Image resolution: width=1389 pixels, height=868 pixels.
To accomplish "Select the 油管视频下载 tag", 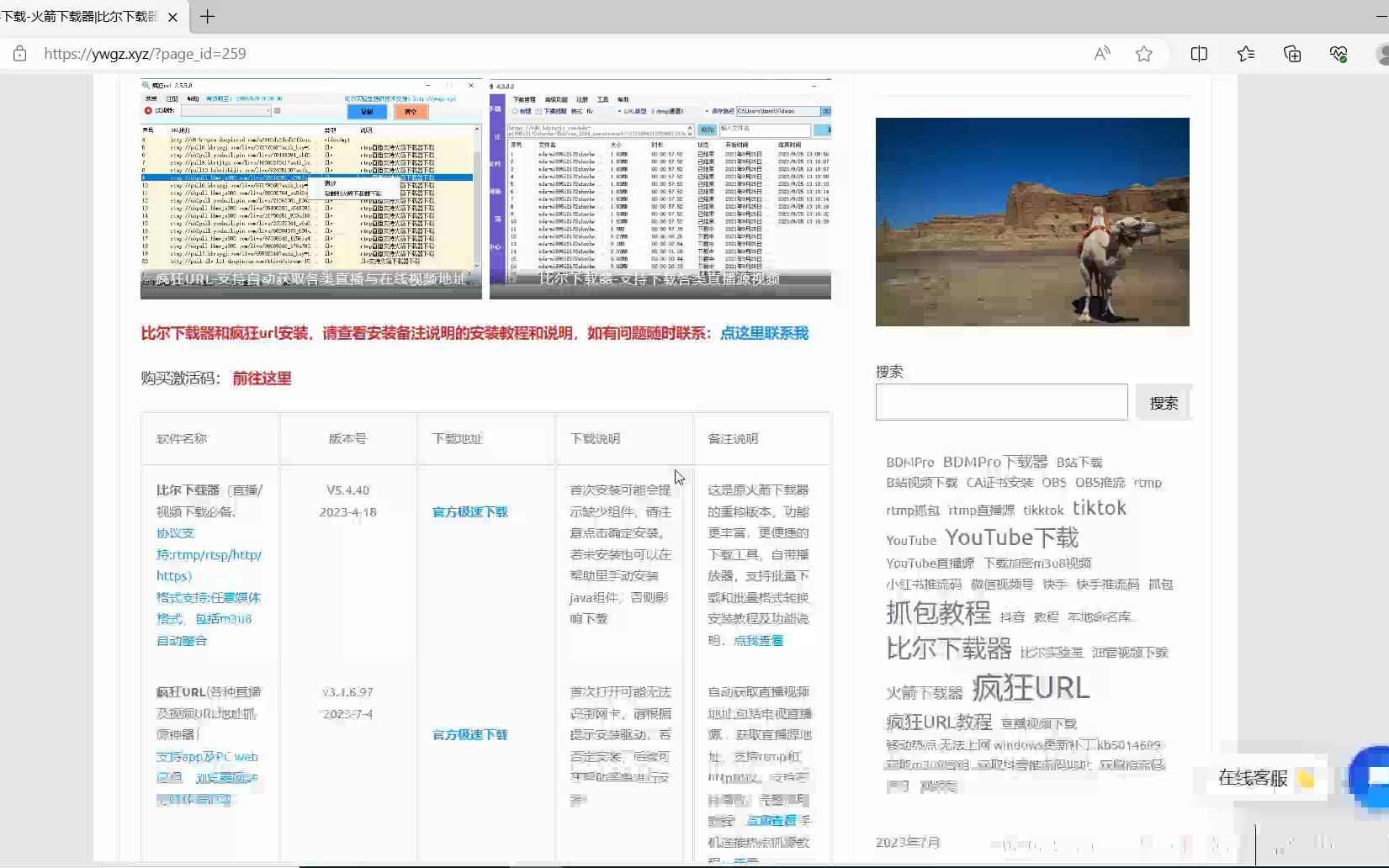I will (1130, 653).
